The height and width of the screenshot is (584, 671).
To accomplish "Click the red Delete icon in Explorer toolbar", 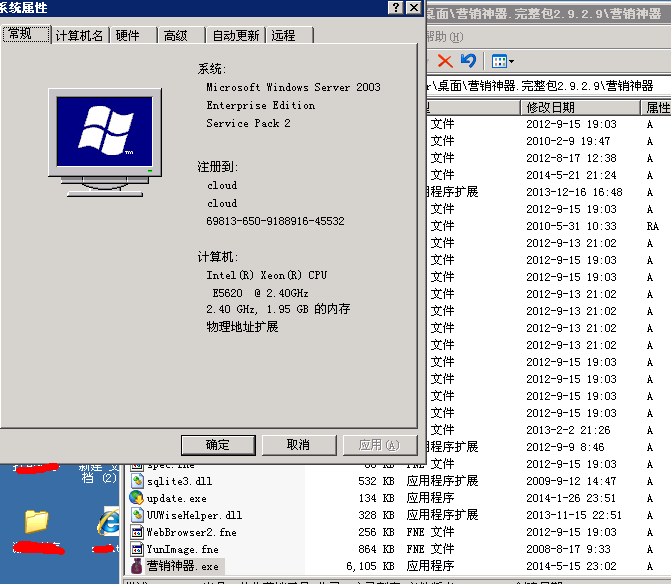I will click(445, 61).
